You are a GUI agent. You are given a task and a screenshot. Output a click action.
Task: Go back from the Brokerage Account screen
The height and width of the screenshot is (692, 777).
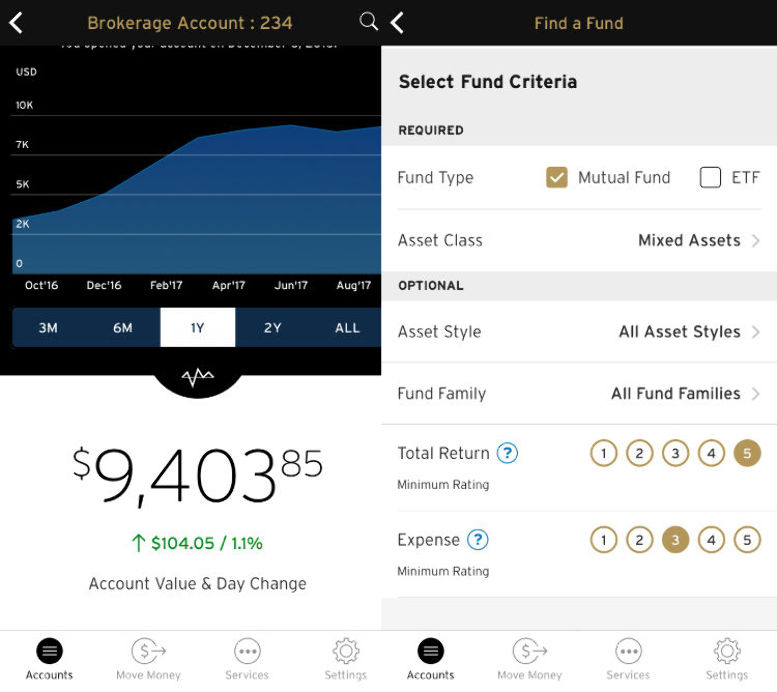pos(16,23)
